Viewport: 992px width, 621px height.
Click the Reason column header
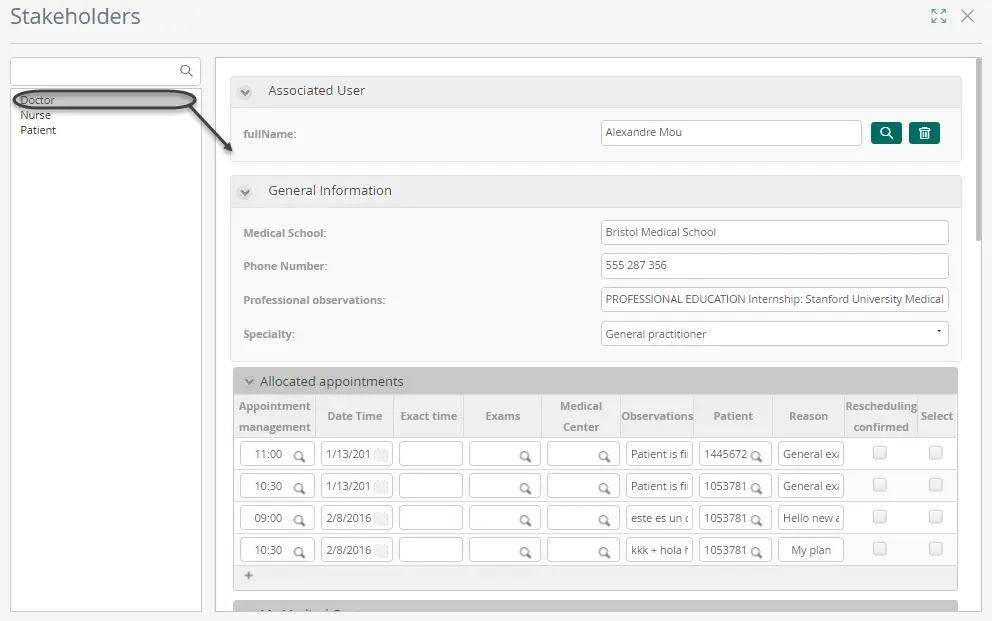point(808,416)
